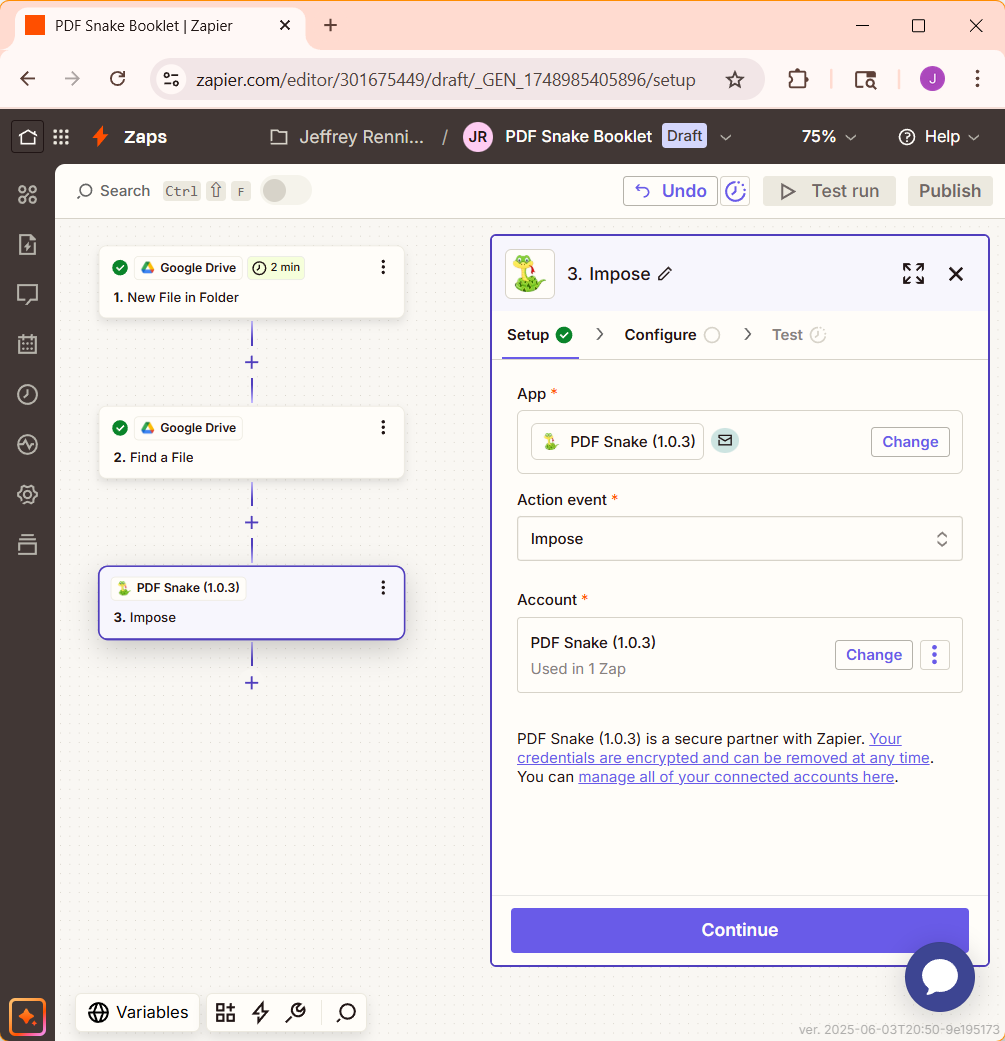The width and height of the screenshot is (1005, 1041).
Task: Toggle the switch next to Search
Action: 285,191
